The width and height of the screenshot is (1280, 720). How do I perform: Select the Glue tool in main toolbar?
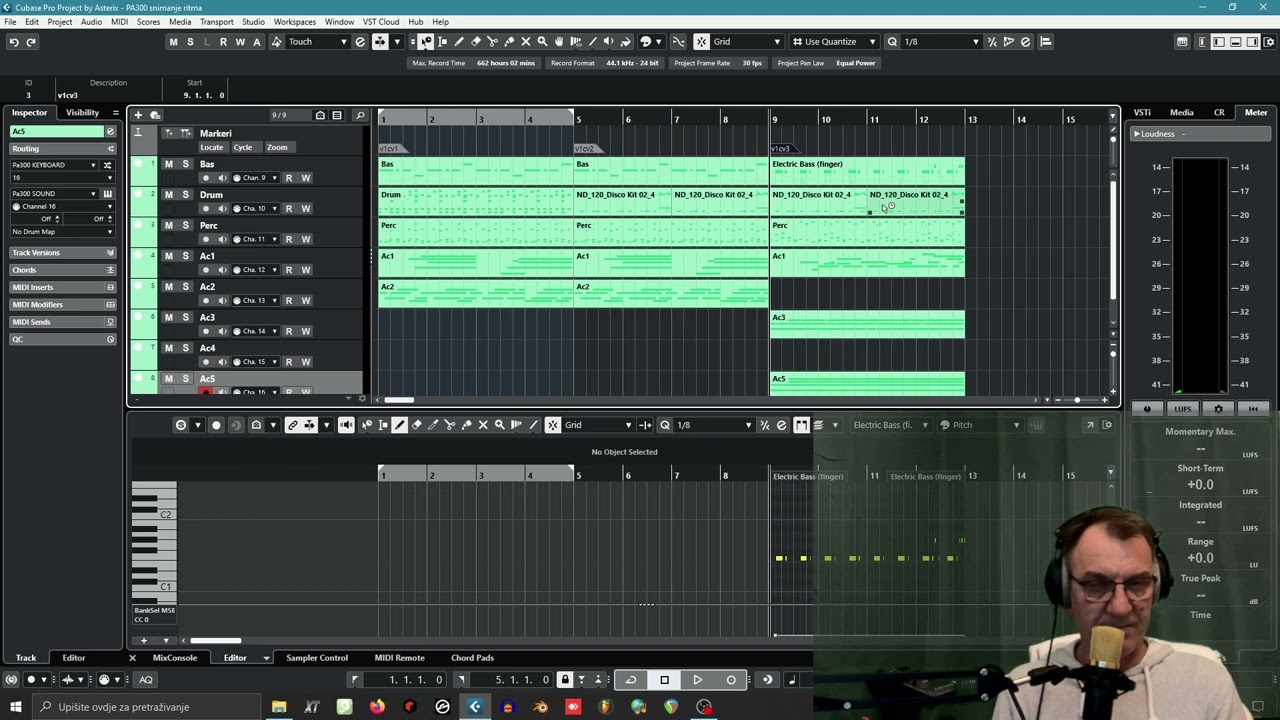pyautogui.click(x=509, y=41)
